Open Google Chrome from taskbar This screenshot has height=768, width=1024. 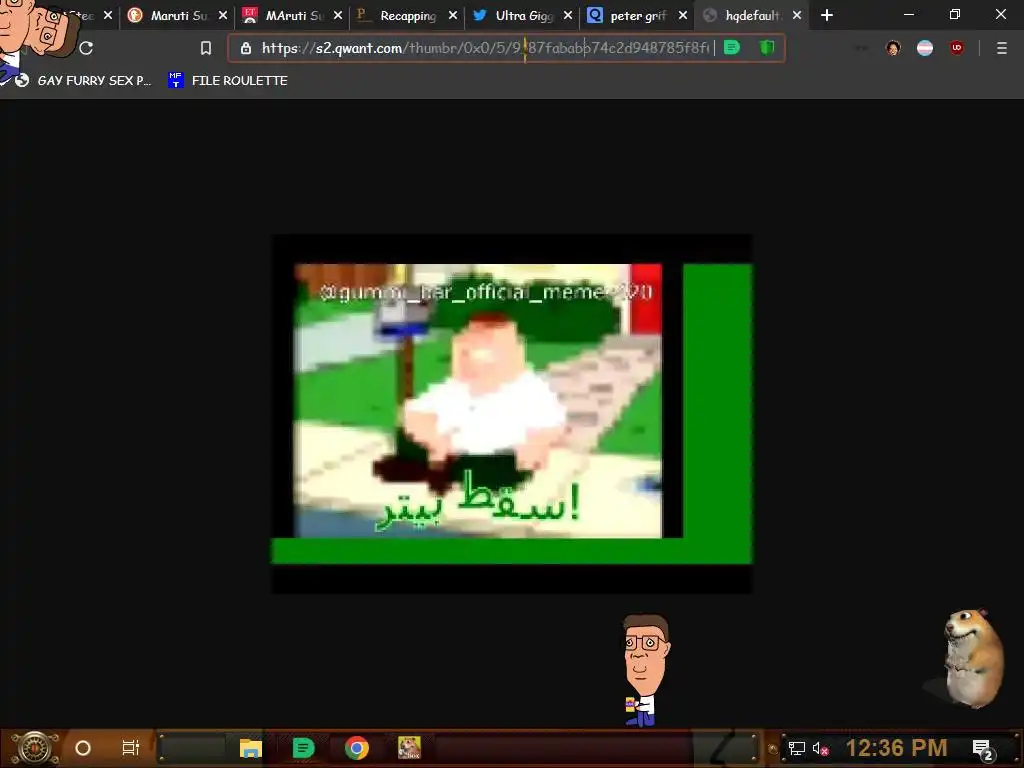click(x=357, y=748)
